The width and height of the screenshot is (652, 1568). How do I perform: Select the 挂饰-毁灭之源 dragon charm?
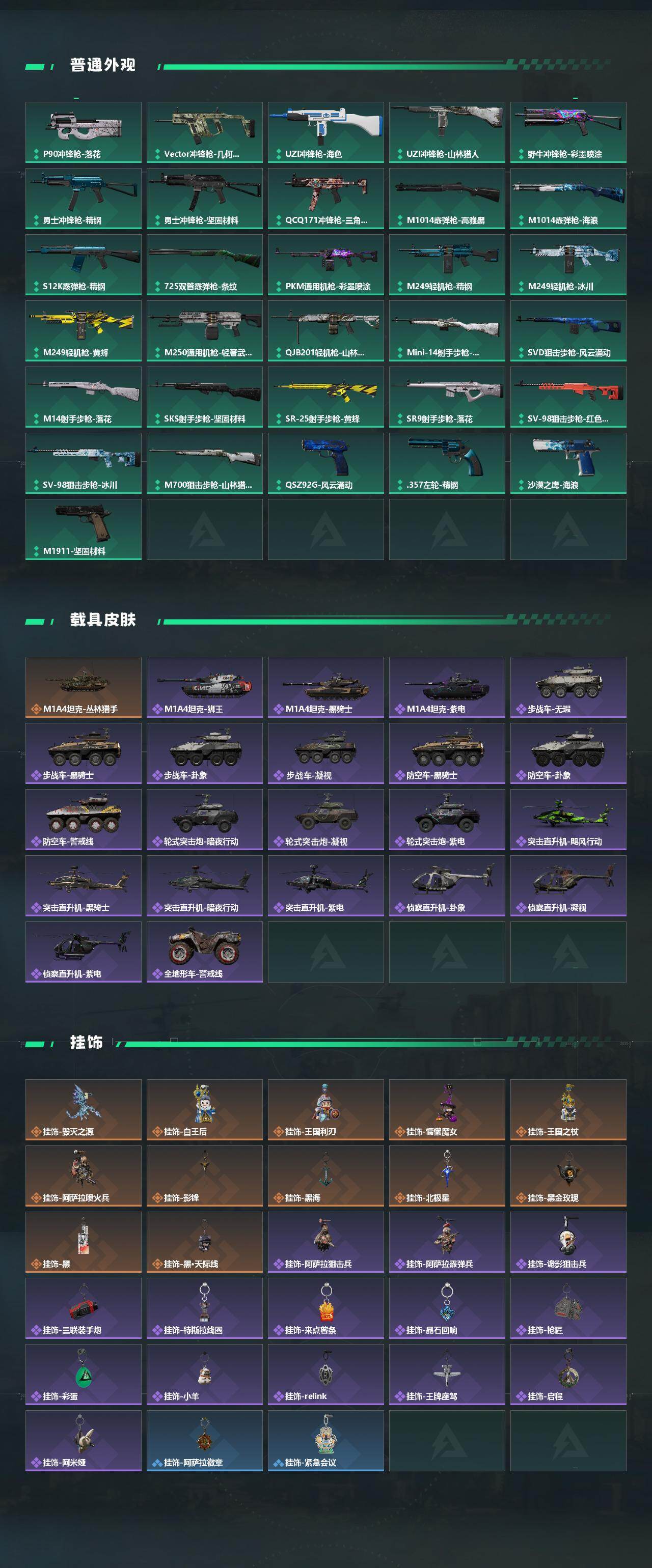click(84, 1110)
